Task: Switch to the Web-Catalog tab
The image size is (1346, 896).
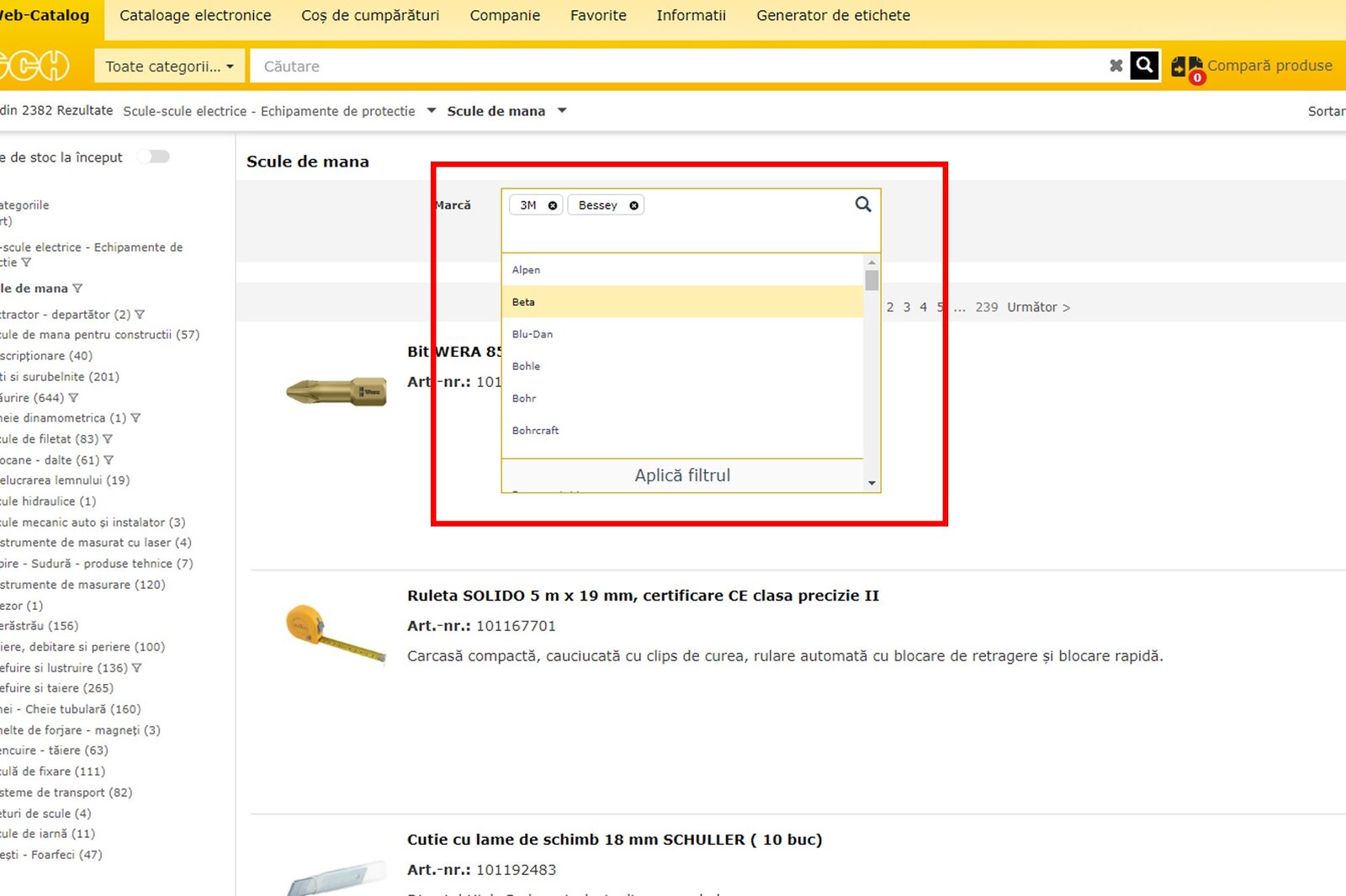Action: [45, 15]
